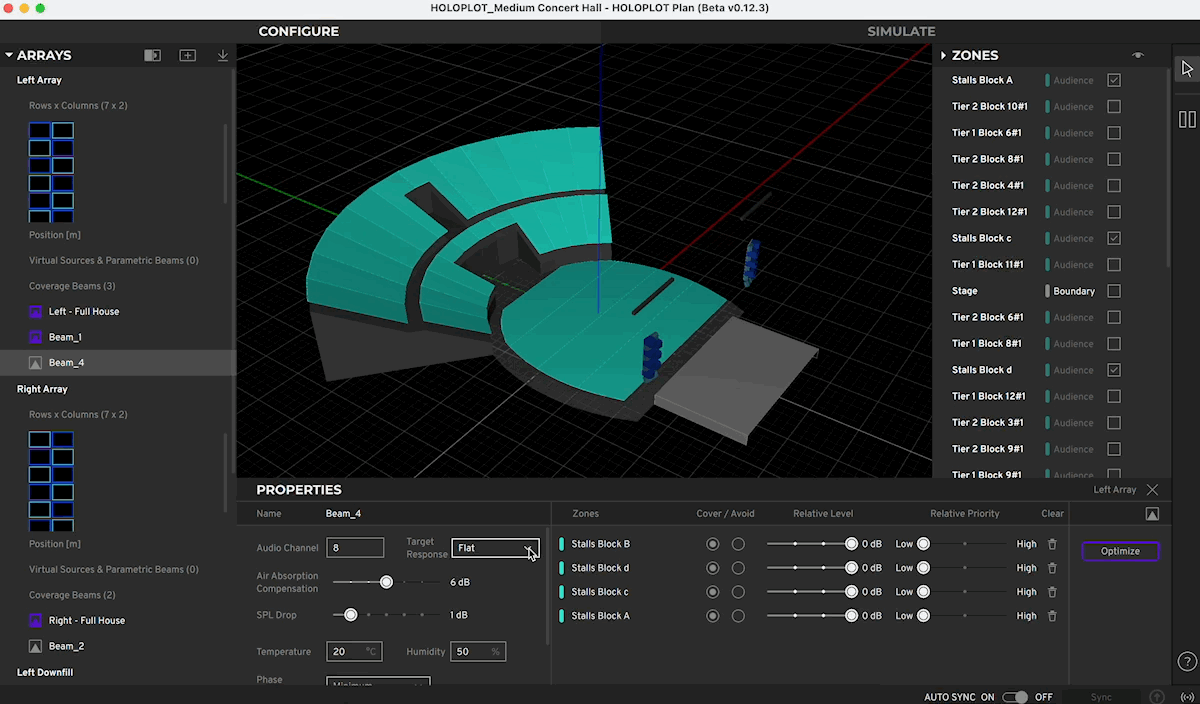Screen dimensions: 1200x704
Task: Click the Temperature input field
Action: tap(355, 652)
